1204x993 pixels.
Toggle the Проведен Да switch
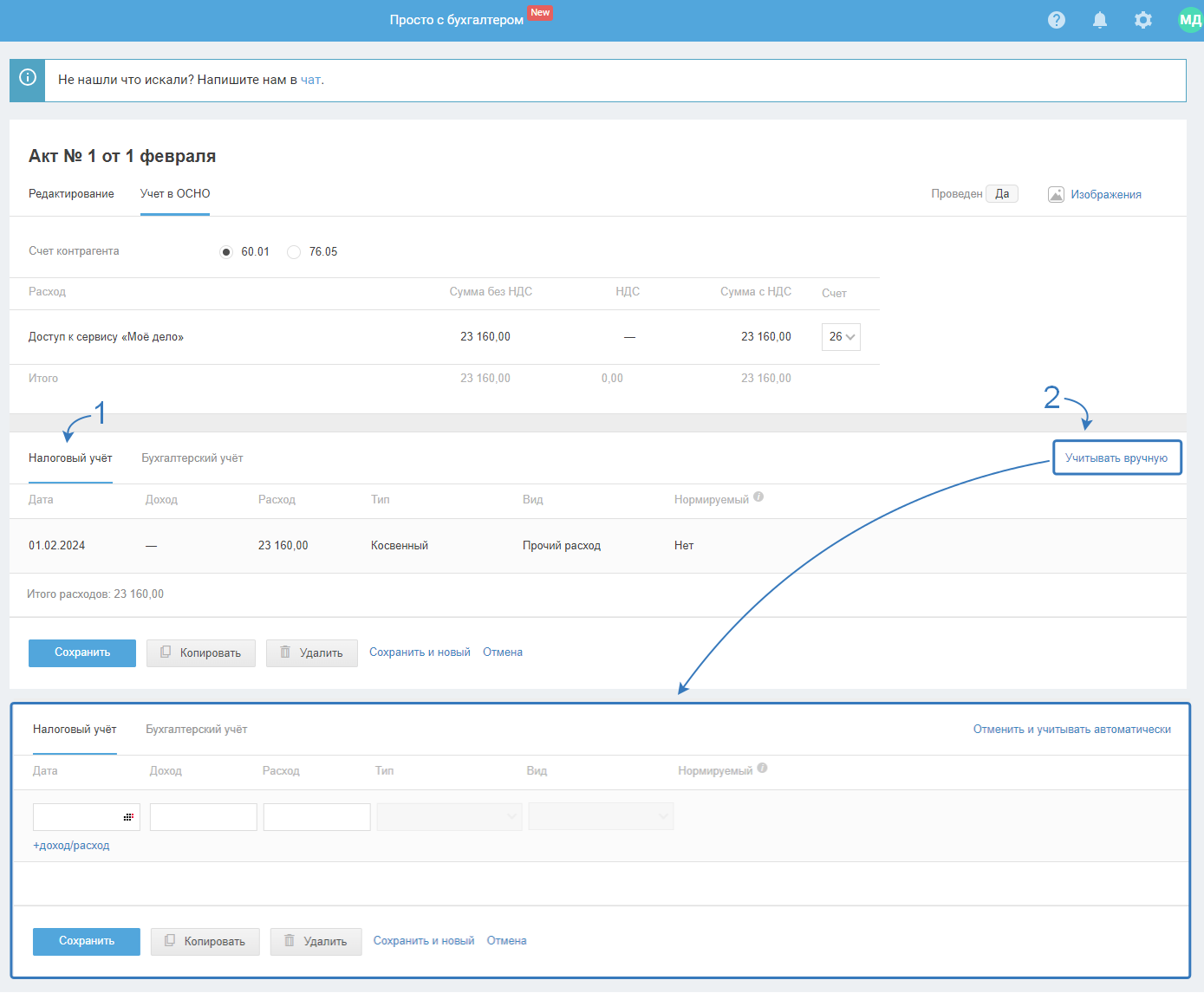[x=1001, y=194]
